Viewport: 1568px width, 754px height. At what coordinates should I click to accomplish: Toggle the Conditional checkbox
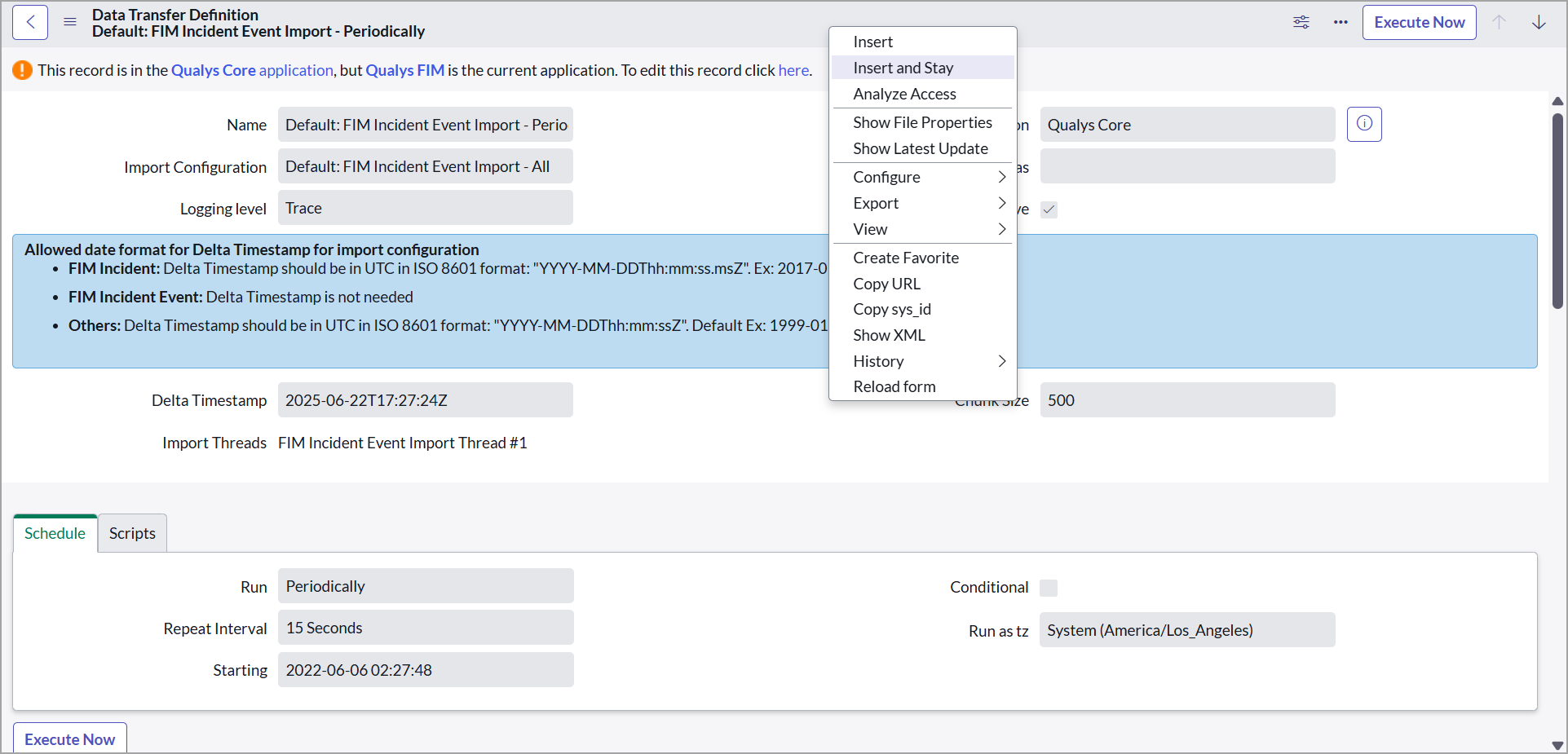click(x=1049, y=588)
